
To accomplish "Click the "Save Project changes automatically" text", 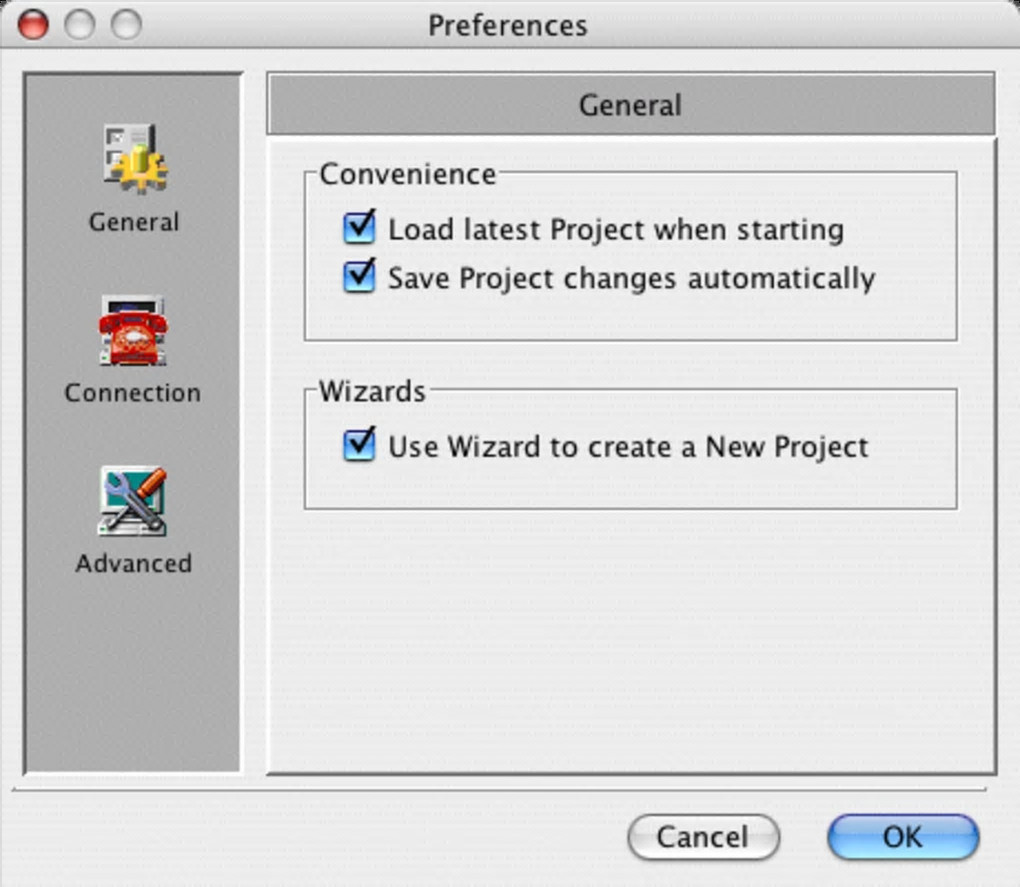I will (x=631, y=278).
